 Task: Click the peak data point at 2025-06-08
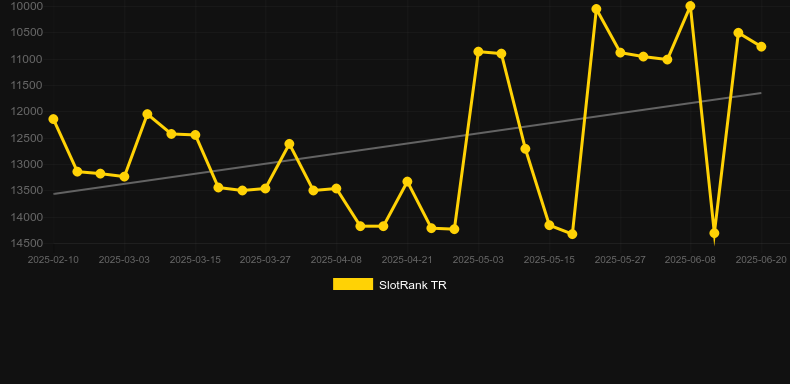point(690,6)
